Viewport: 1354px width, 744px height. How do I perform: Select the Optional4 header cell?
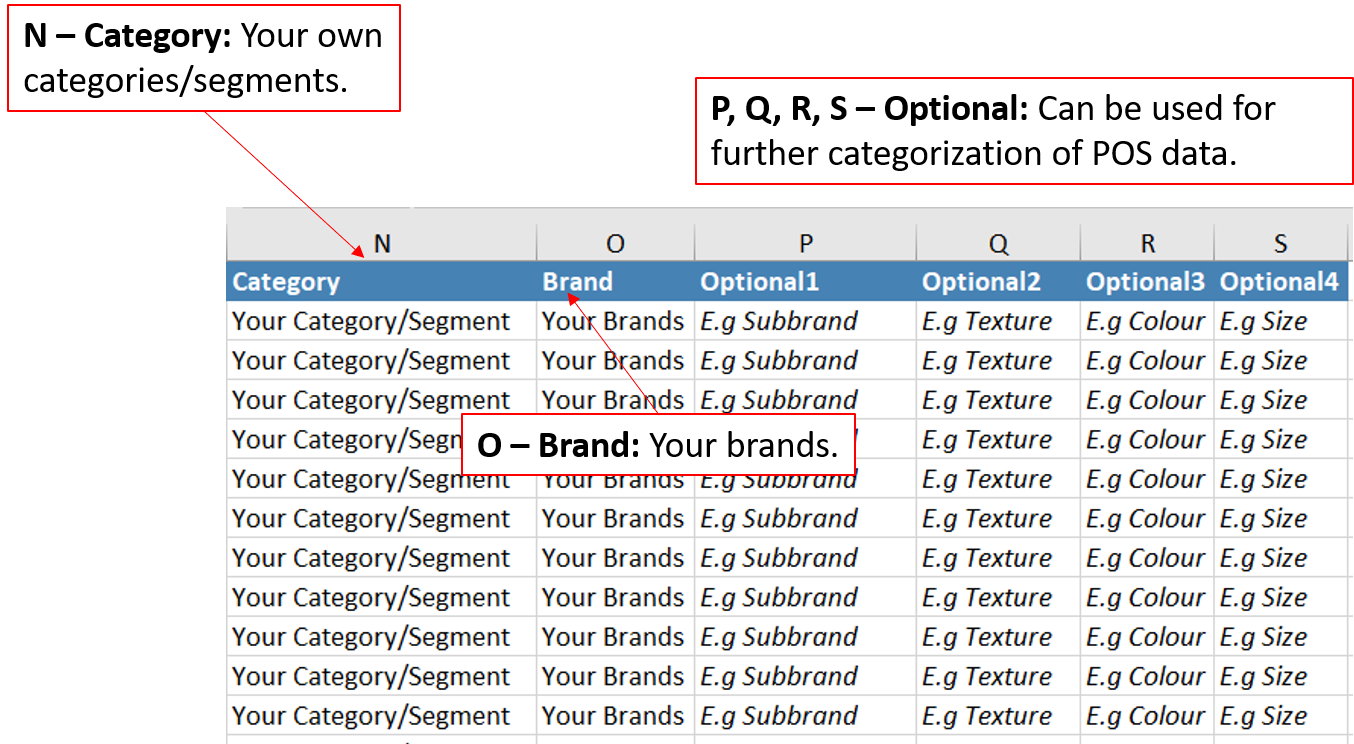click(x=1281, y=282)
